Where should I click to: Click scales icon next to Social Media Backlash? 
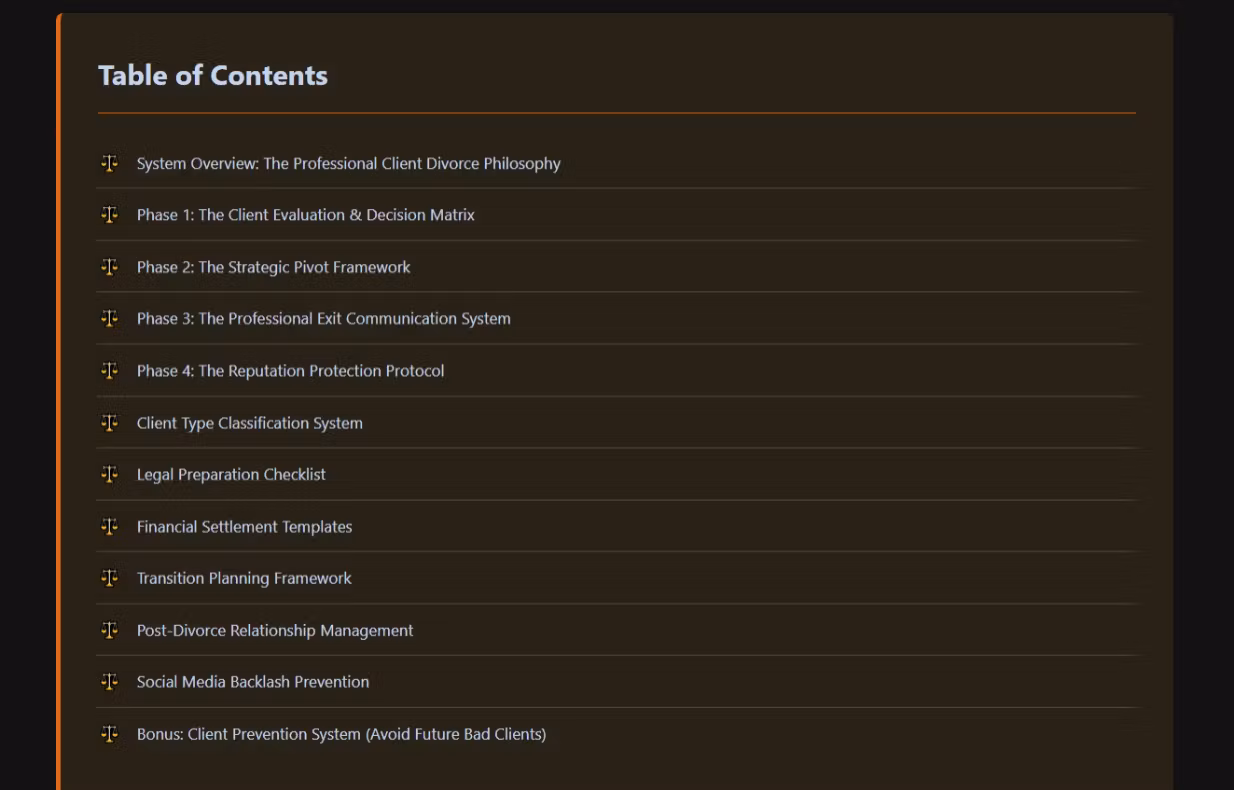click(109, 682)
